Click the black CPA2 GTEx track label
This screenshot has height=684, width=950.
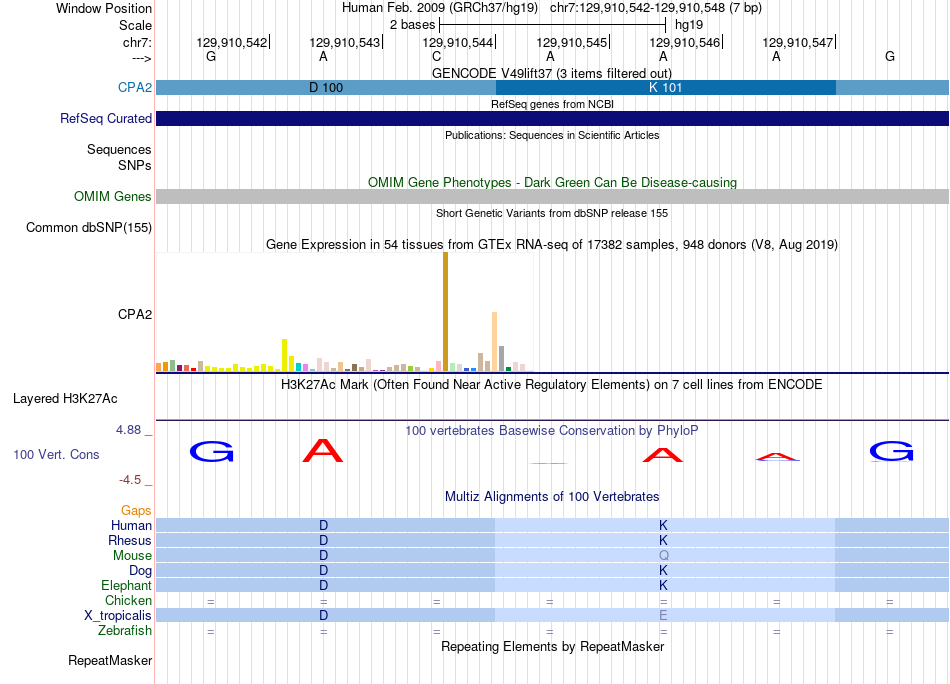[x=135, y=314]
